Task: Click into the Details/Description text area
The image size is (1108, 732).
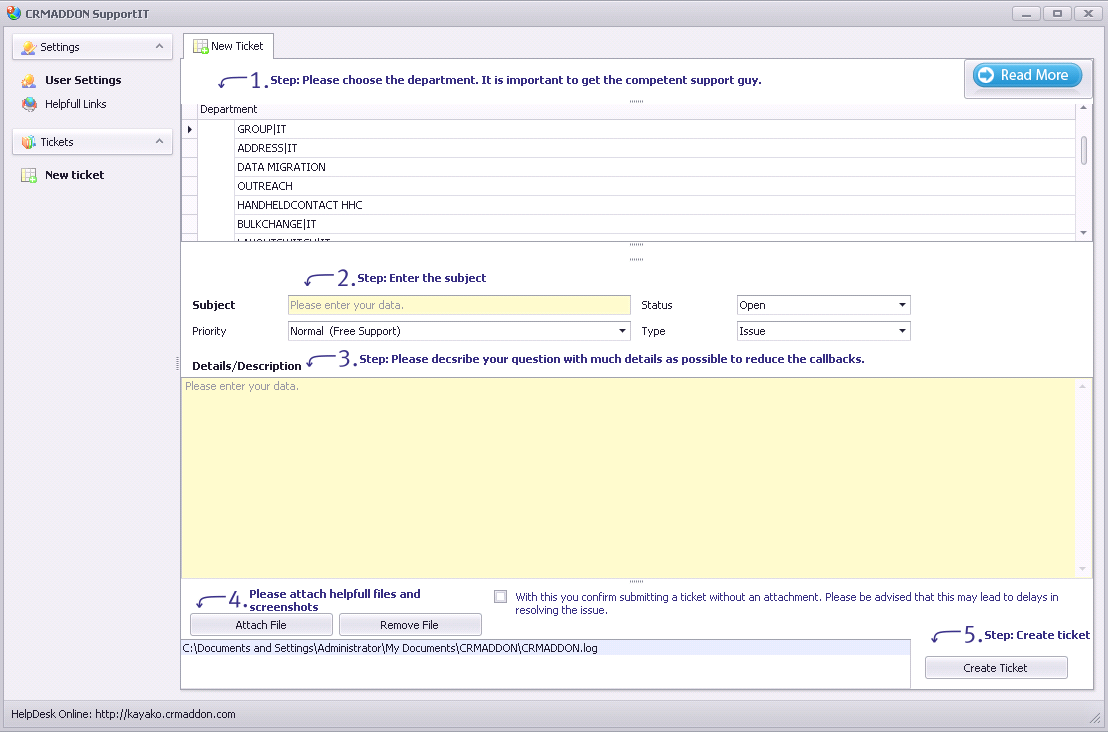Action: (x=629, y=478)
